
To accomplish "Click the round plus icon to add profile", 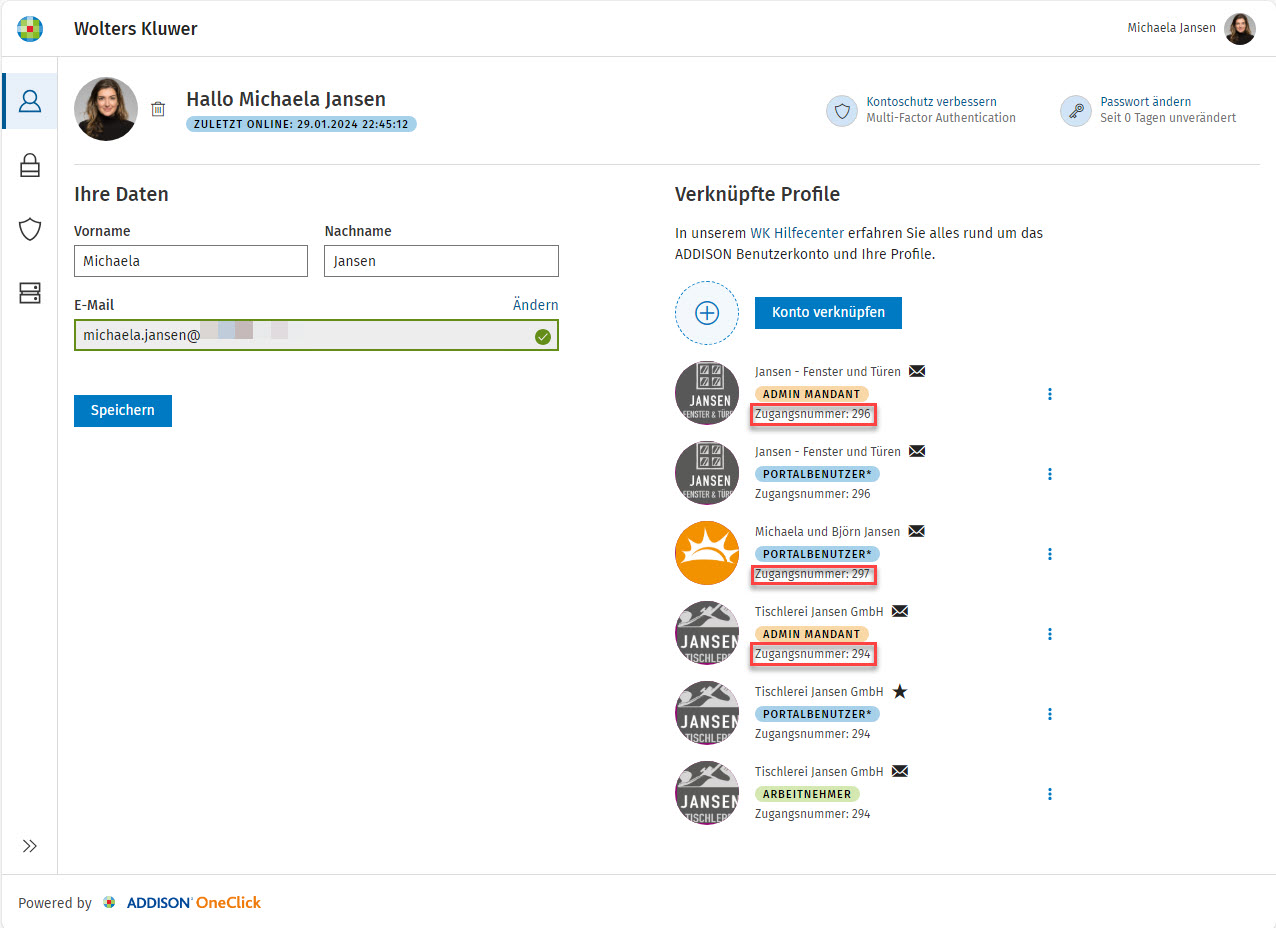I will click(x=707, y=313).
